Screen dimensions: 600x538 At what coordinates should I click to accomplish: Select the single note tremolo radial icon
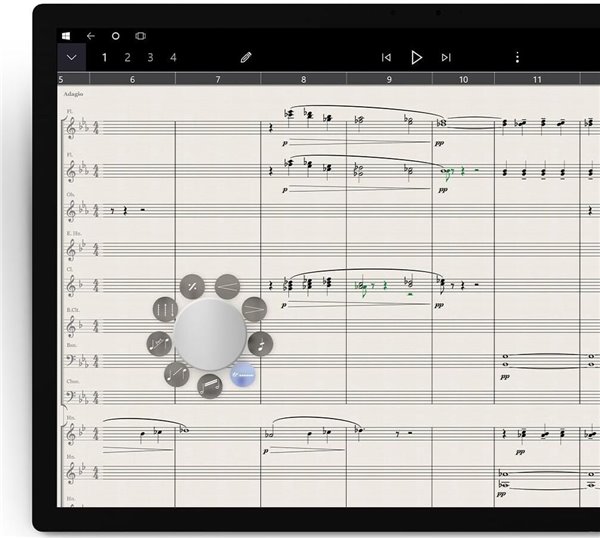point(260,344)
